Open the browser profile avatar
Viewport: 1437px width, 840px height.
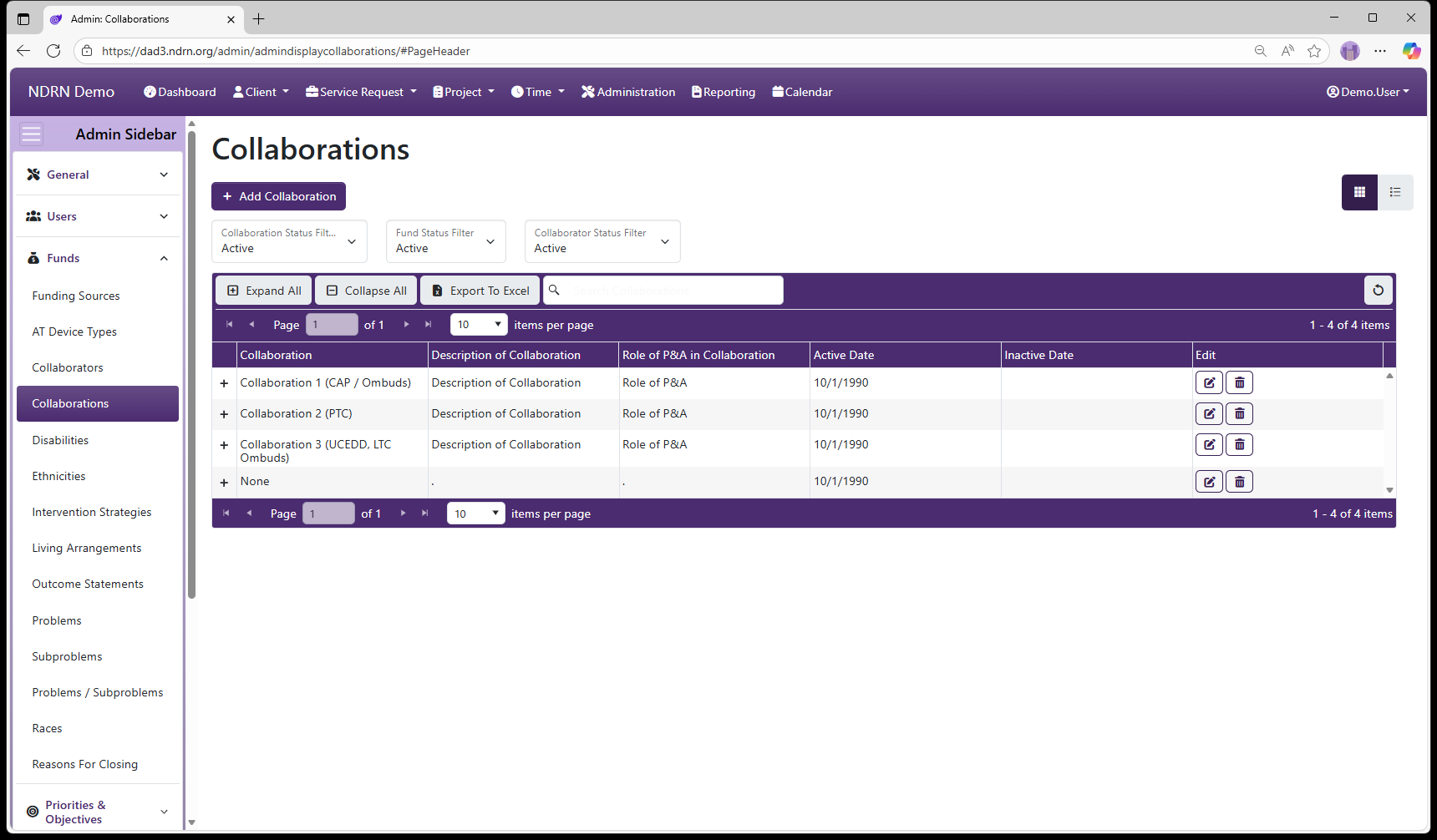pyautogui.click(x=1349, y=51)
